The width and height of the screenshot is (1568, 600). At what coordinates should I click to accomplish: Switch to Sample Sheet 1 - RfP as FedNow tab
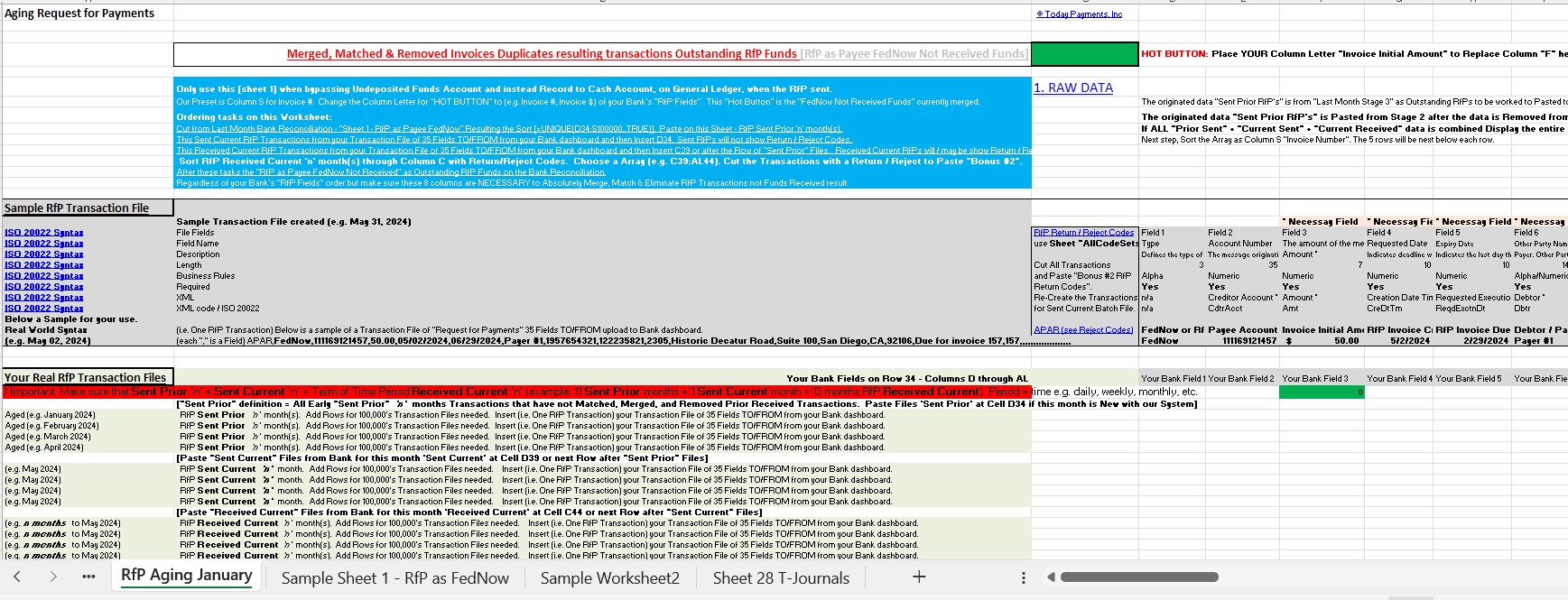tap(395, 577)
